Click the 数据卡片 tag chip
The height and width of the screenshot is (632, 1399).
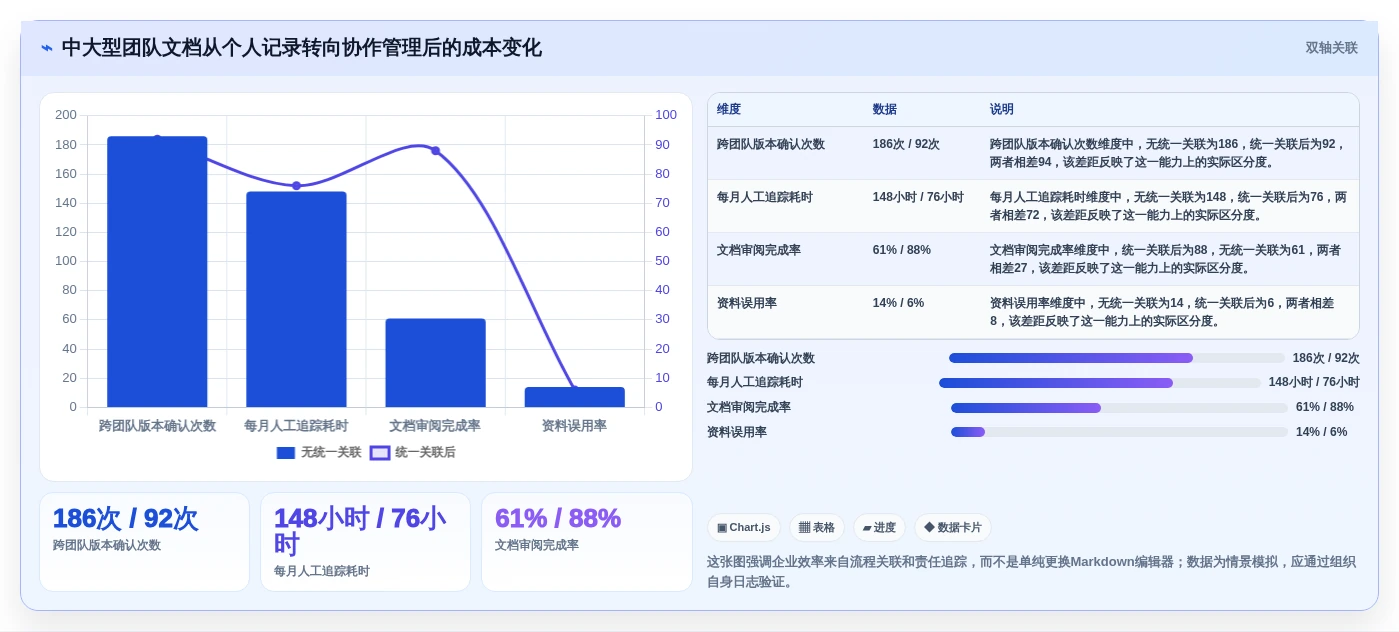953,528
